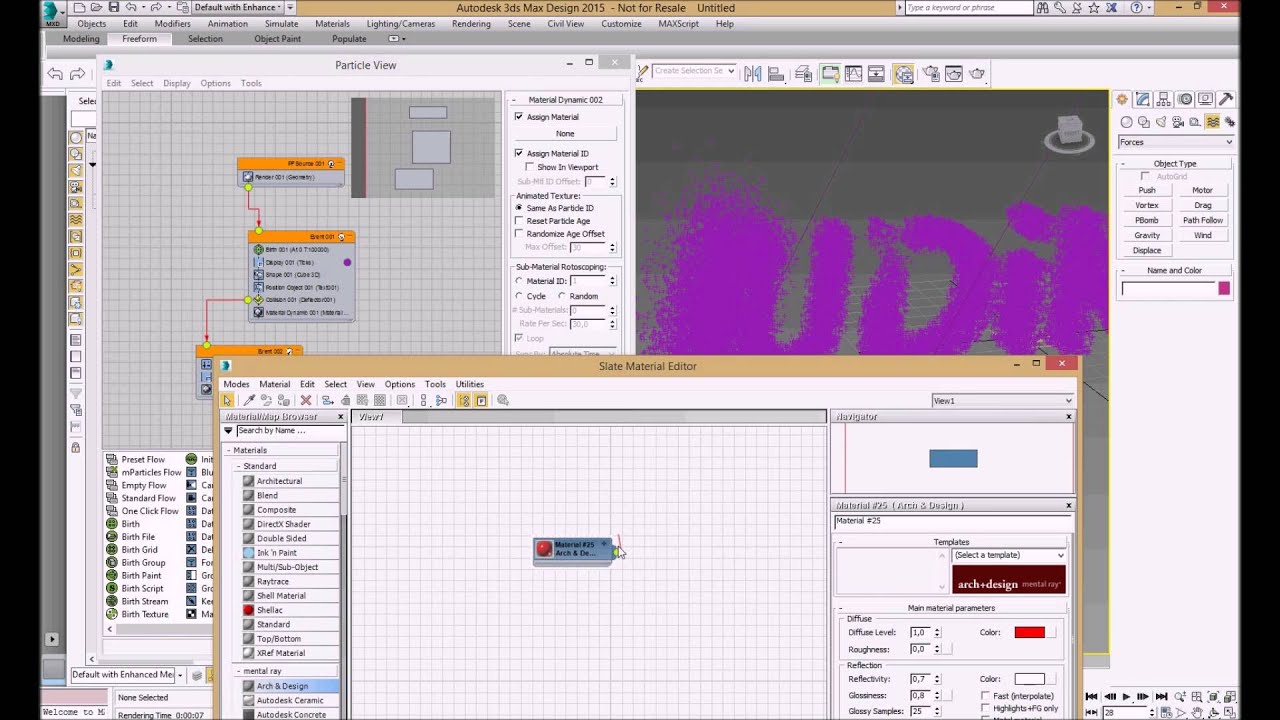This screenshot has height=720, width=1280.
Task: Click Delete Selected red X in Slate editor
Action: tap(306, 400)
